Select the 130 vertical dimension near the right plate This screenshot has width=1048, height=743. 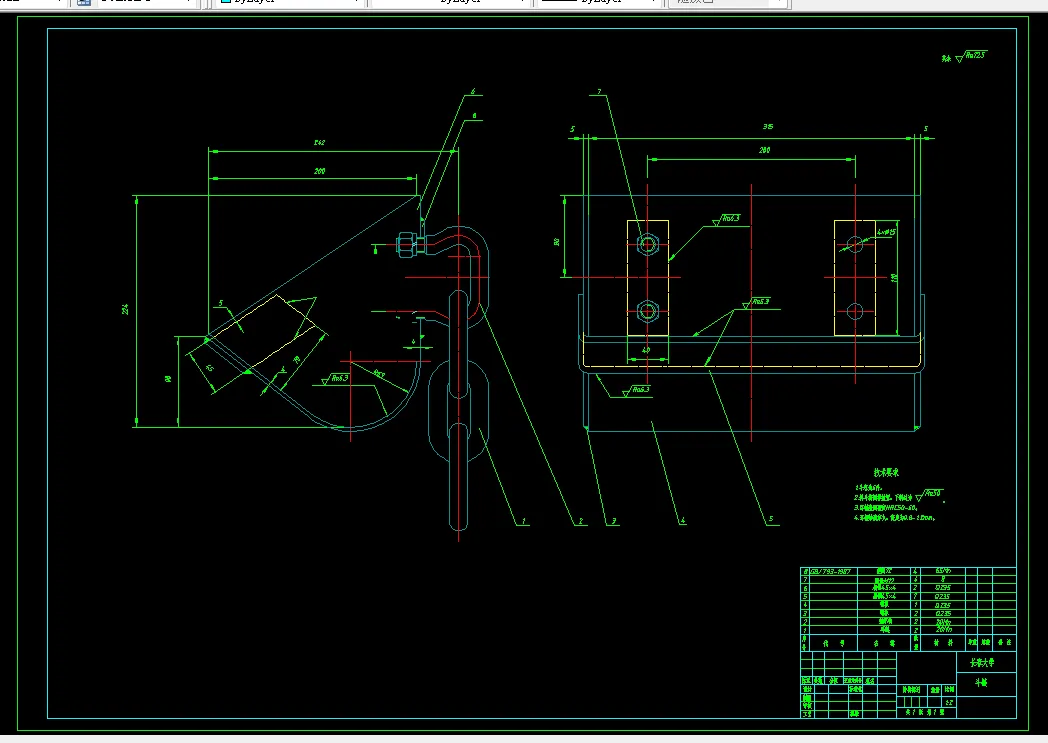[894, 277]
